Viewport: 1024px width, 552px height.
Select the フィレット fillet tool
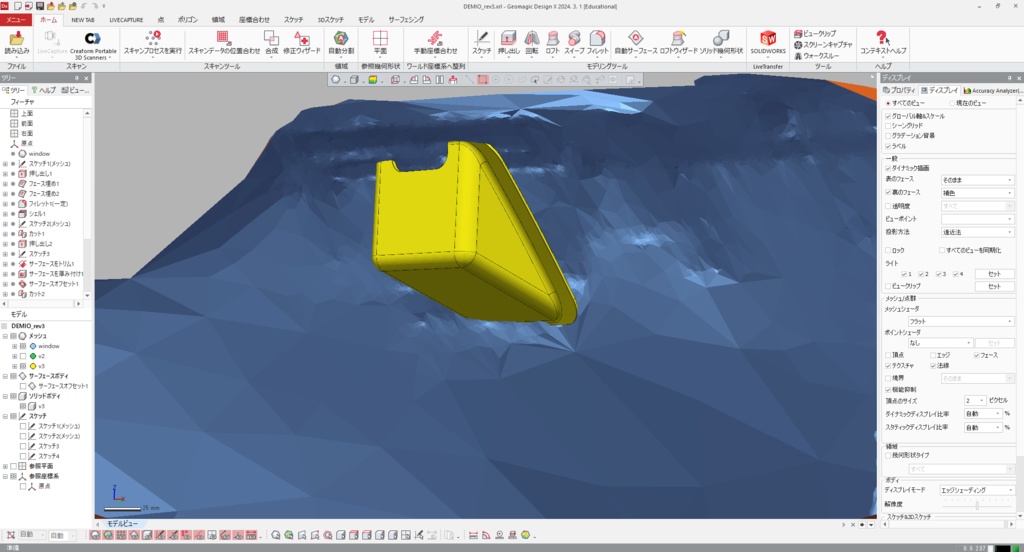pos(597,42)
